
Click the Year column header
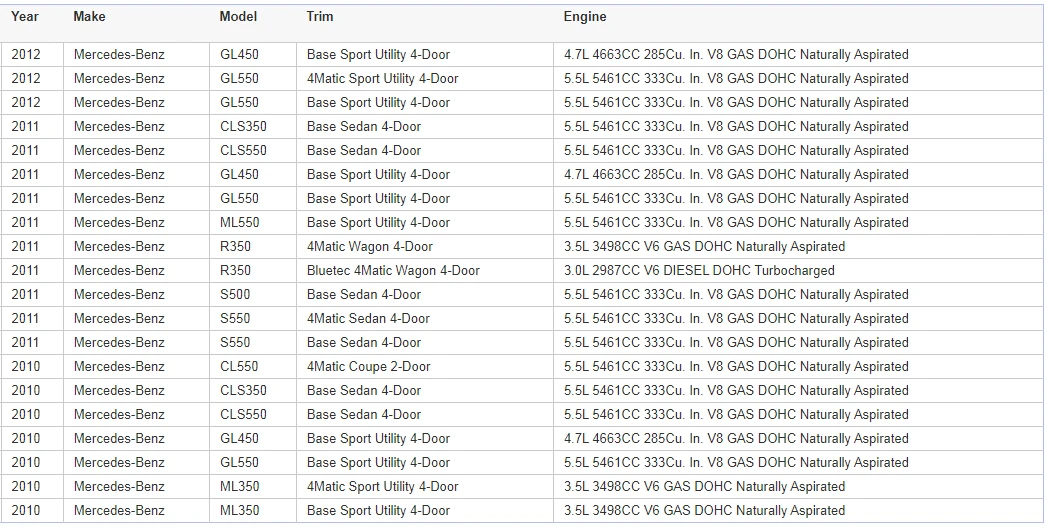coord(25,17)
